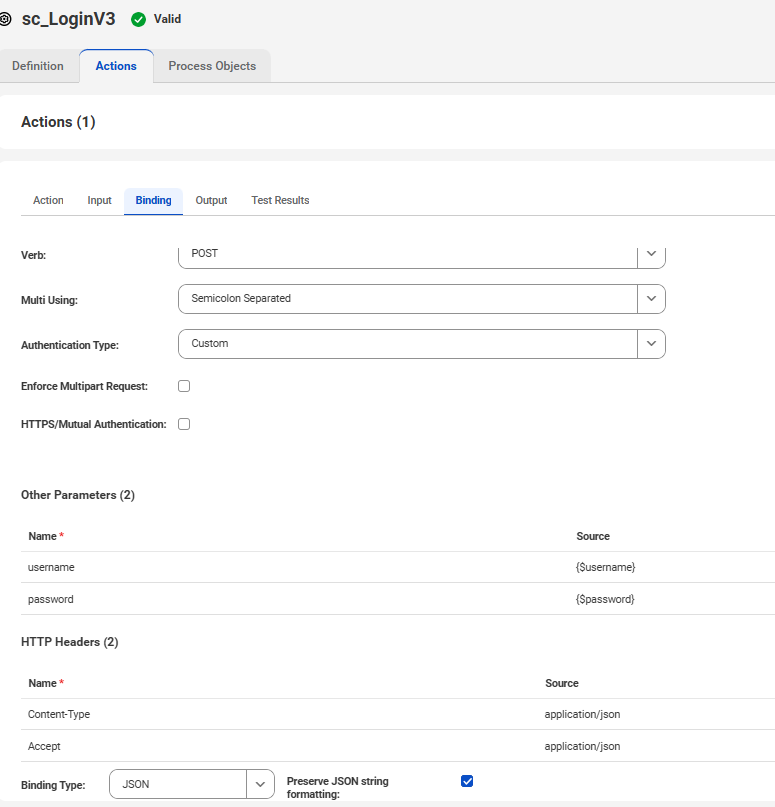Click the username parameter name cell
Viewport: 775px width, 807px height.
coord(51,567)
